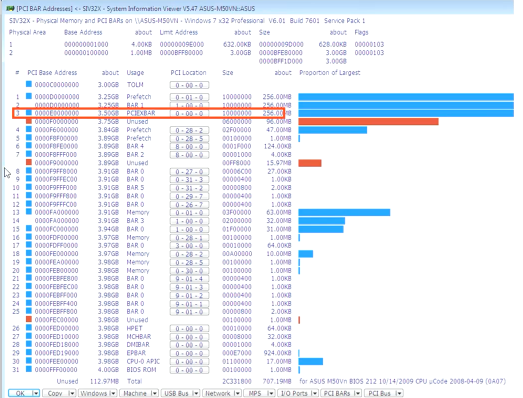The width and height of the screenshot is (523, 398).
Task: Click the OK button
Action: point(20,393)
